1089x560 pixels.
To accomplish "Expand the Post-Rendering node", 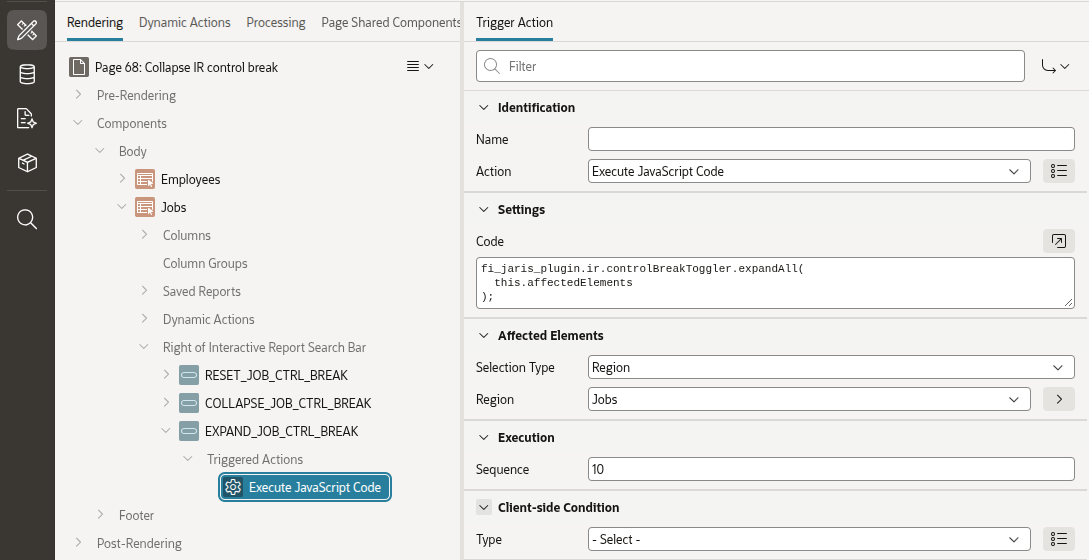I will pos(78,543).
